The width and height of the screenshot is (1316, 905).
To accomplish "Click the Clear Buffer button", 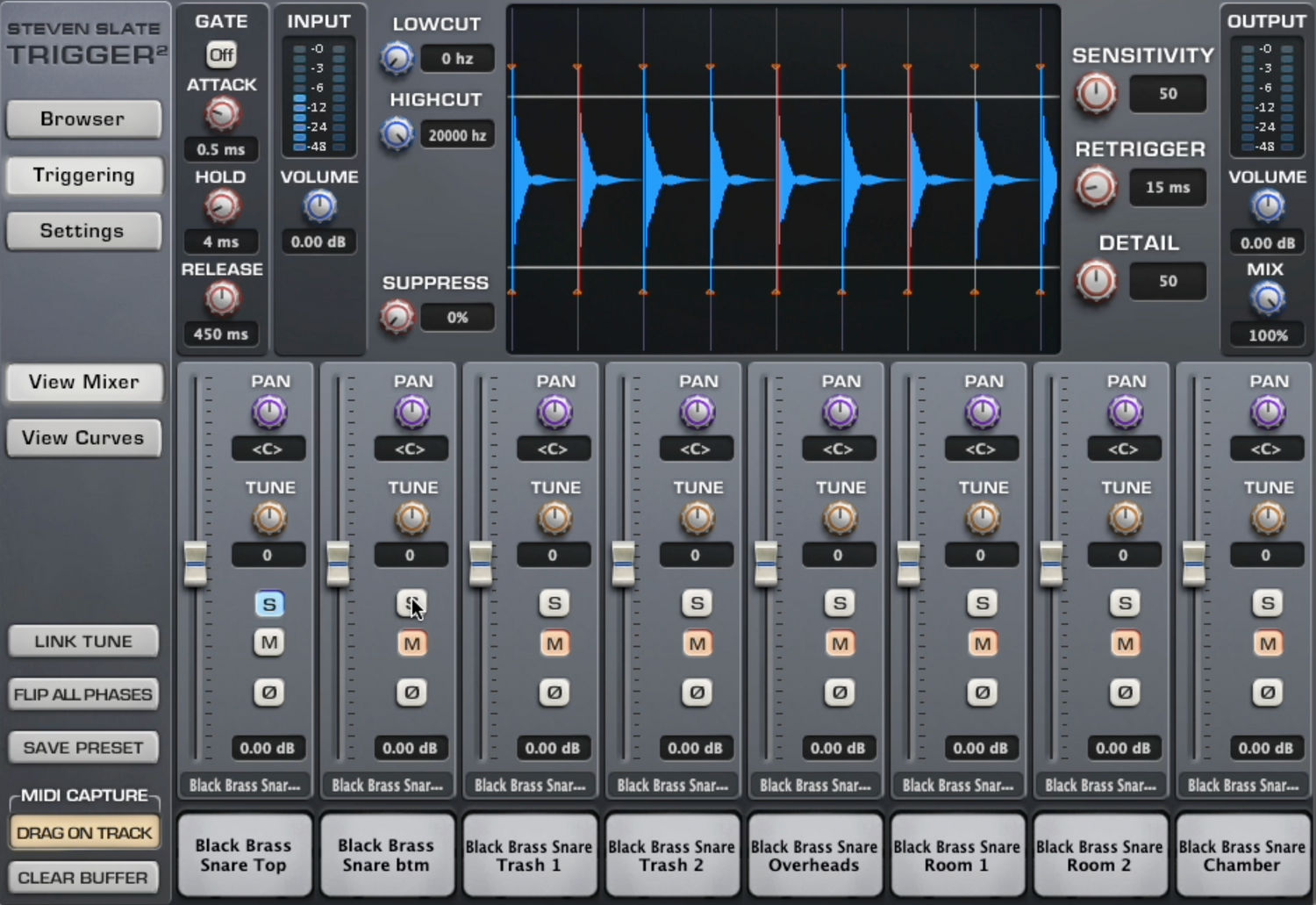I will pos(83,878).
